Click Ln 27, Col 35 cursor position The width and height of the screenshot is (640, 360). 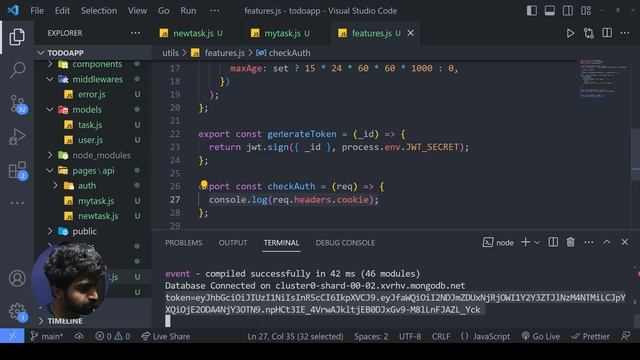pos(295,336)
